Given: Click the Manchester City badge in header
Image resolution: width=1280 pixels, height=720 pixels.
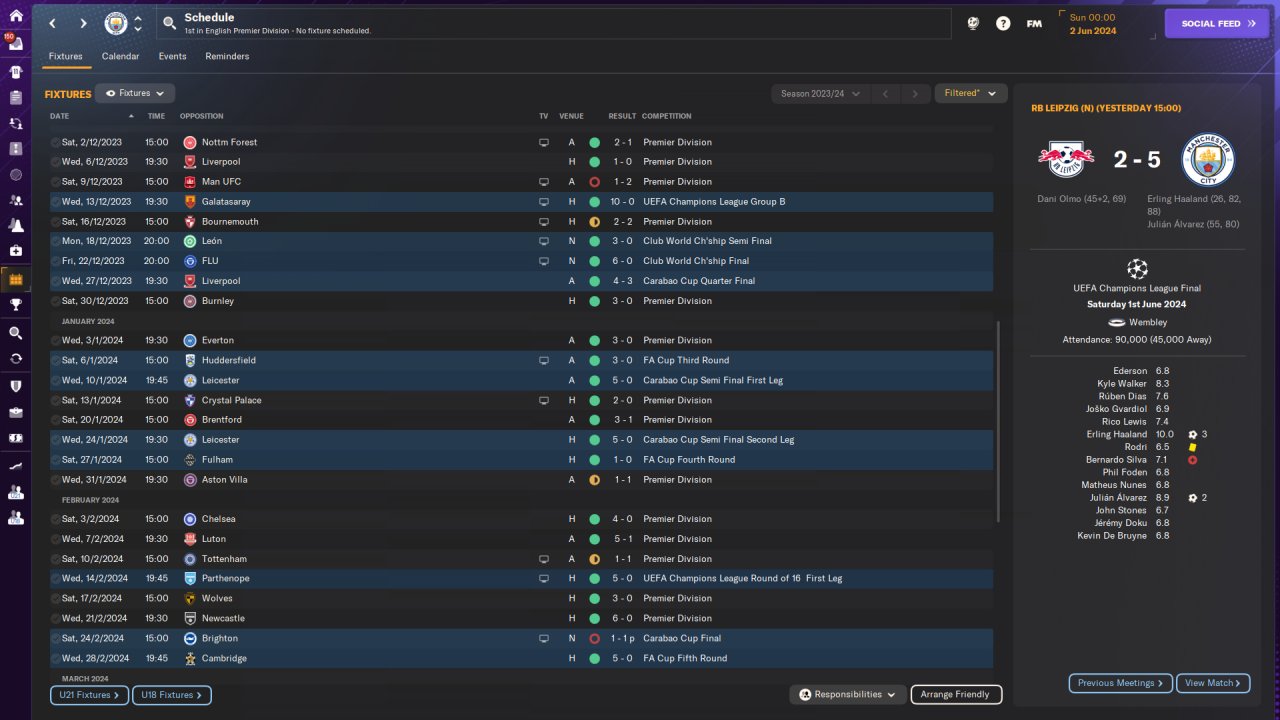Looking at the screenshot, I should click(116, 23).
